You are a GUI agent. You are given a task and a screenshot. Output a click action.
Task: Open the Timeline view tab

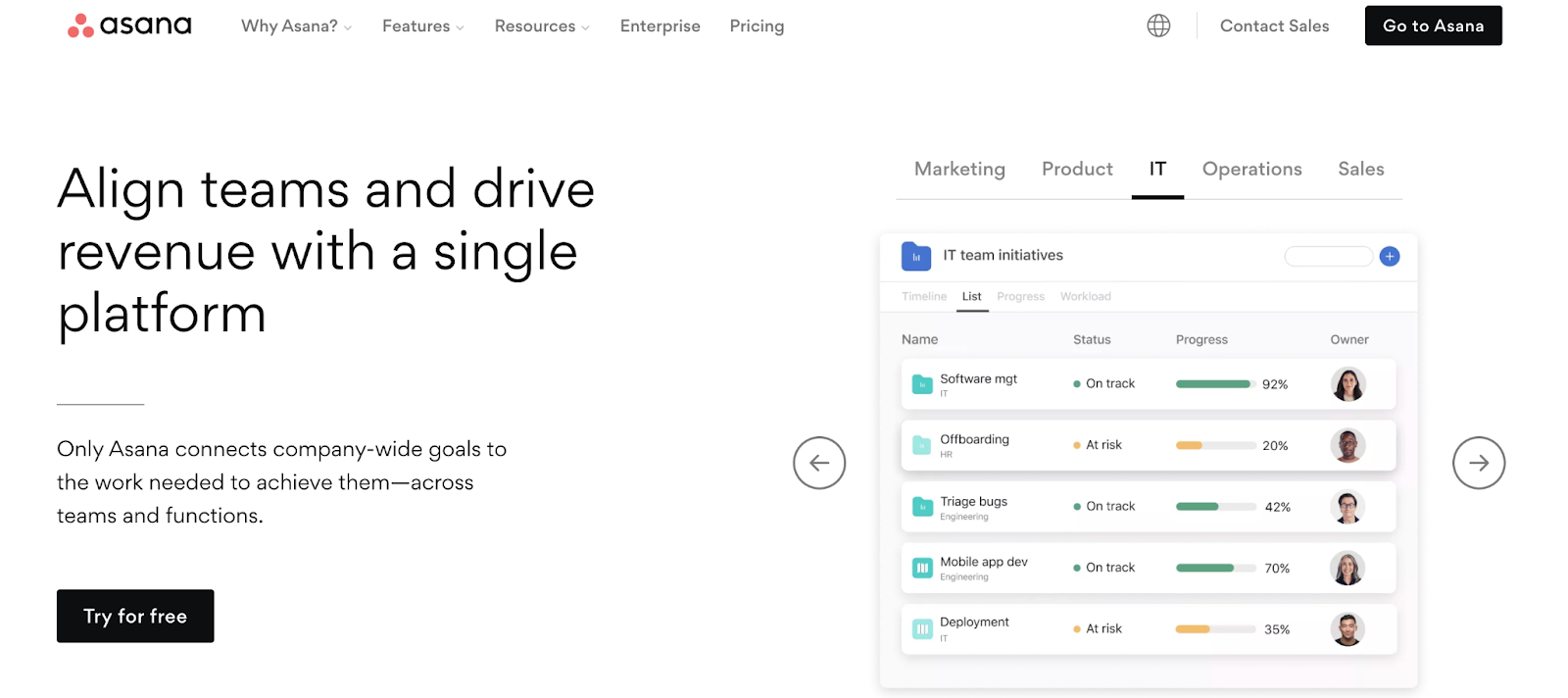[924, 296]
